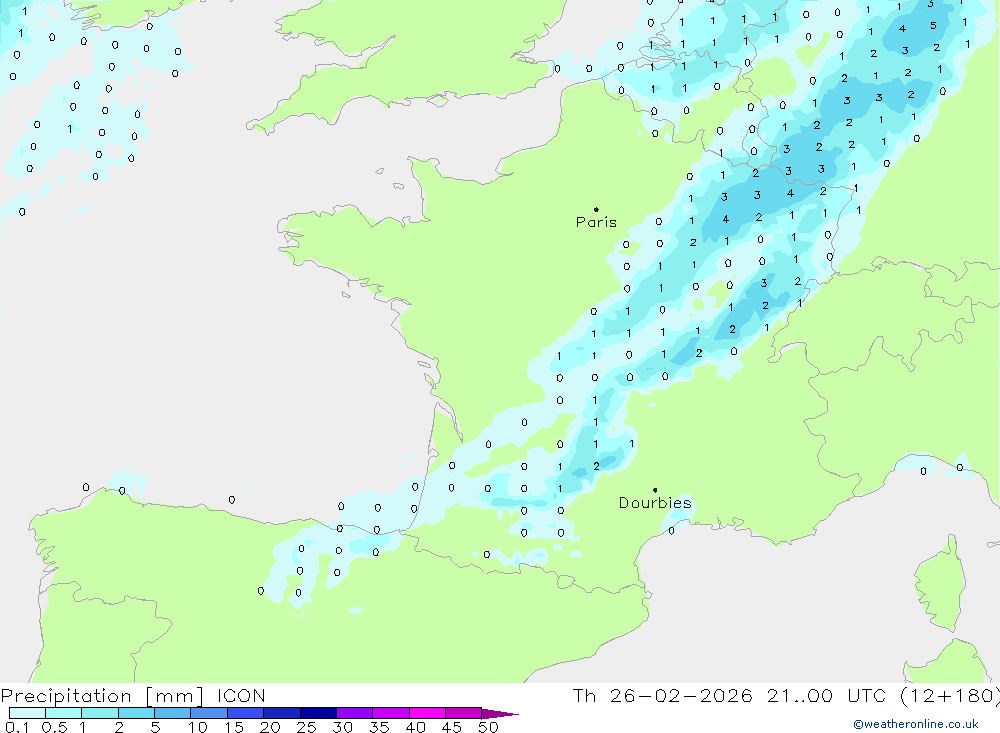Click the Dourbies location label

point(655,503)
